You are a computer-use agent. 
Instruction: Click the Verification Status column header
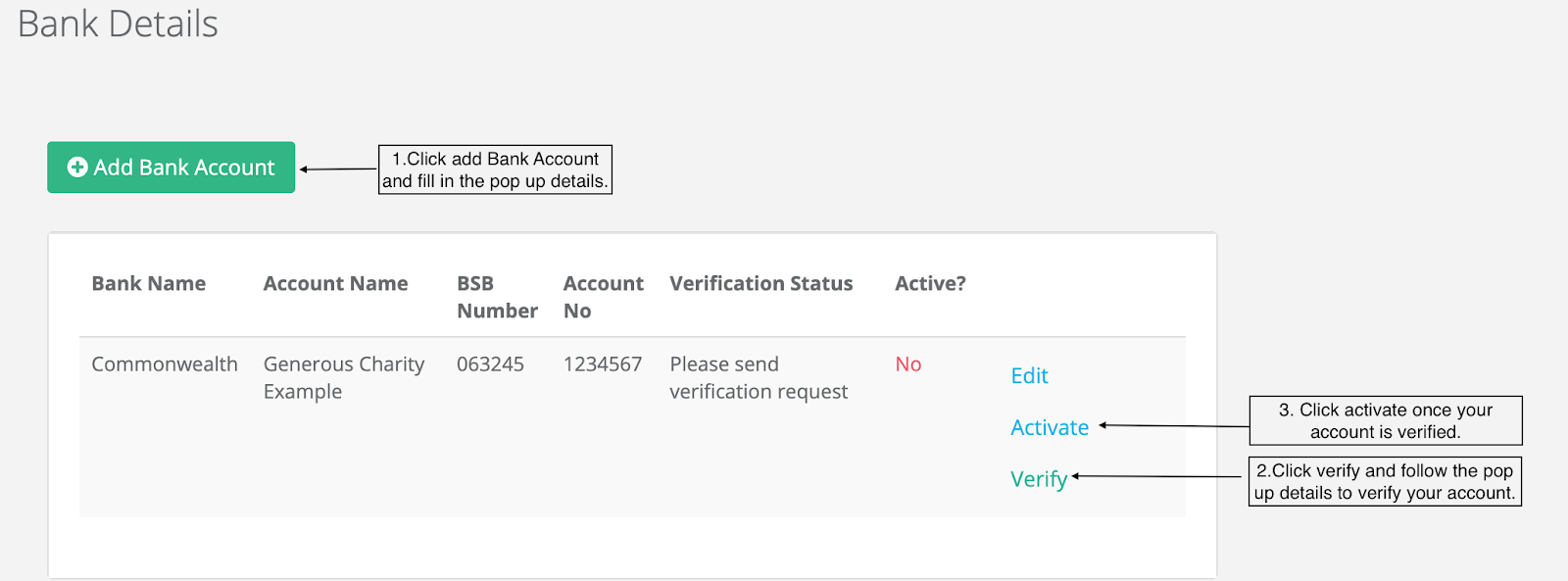pos(761,284)
